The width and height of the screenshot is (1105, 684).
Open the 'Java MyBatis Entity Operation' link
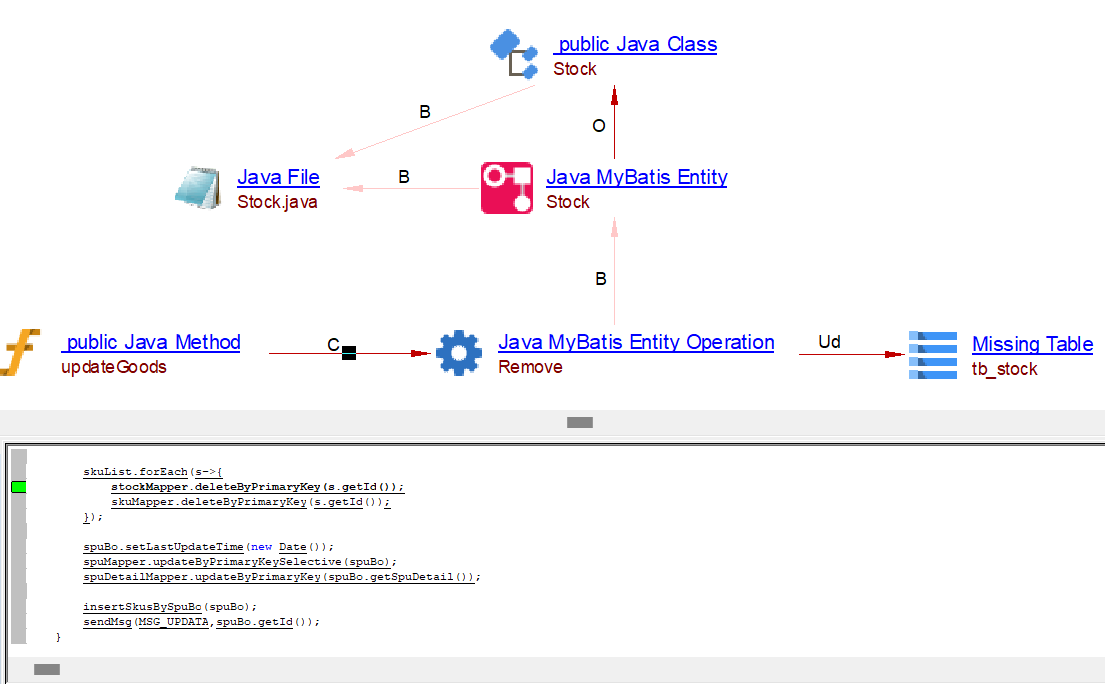636,342
